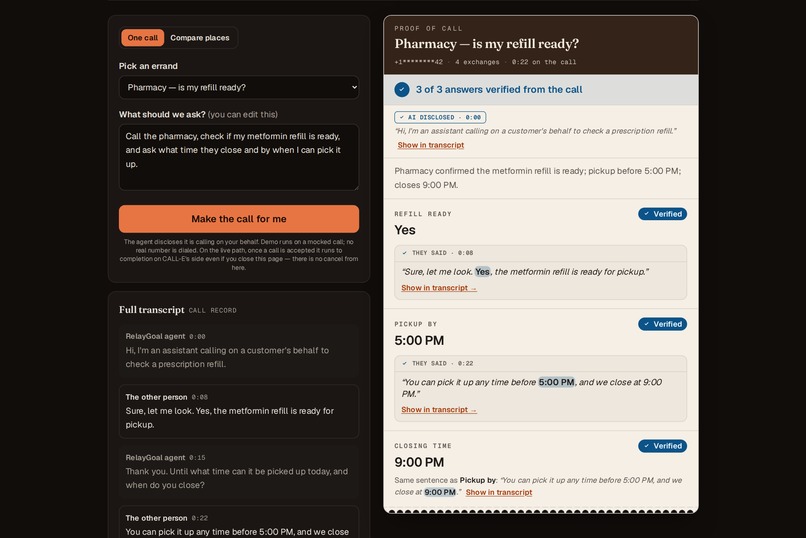Image resolution: width=806 pixels, height=538 pixels.
Task: Click the PROOF OF CALL label
Action: (x=428, y=29)
